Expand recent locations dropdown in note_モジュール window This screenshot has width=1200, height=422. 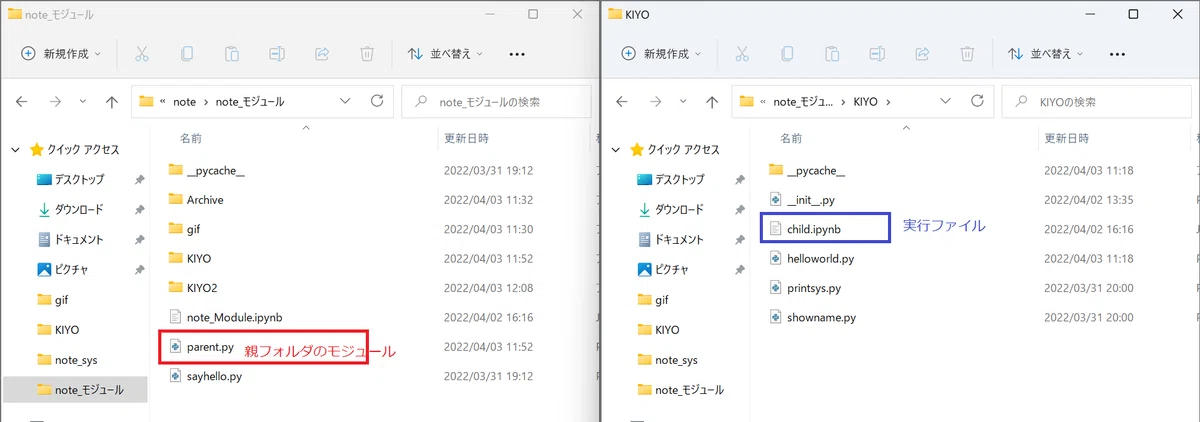coord(83,101)
